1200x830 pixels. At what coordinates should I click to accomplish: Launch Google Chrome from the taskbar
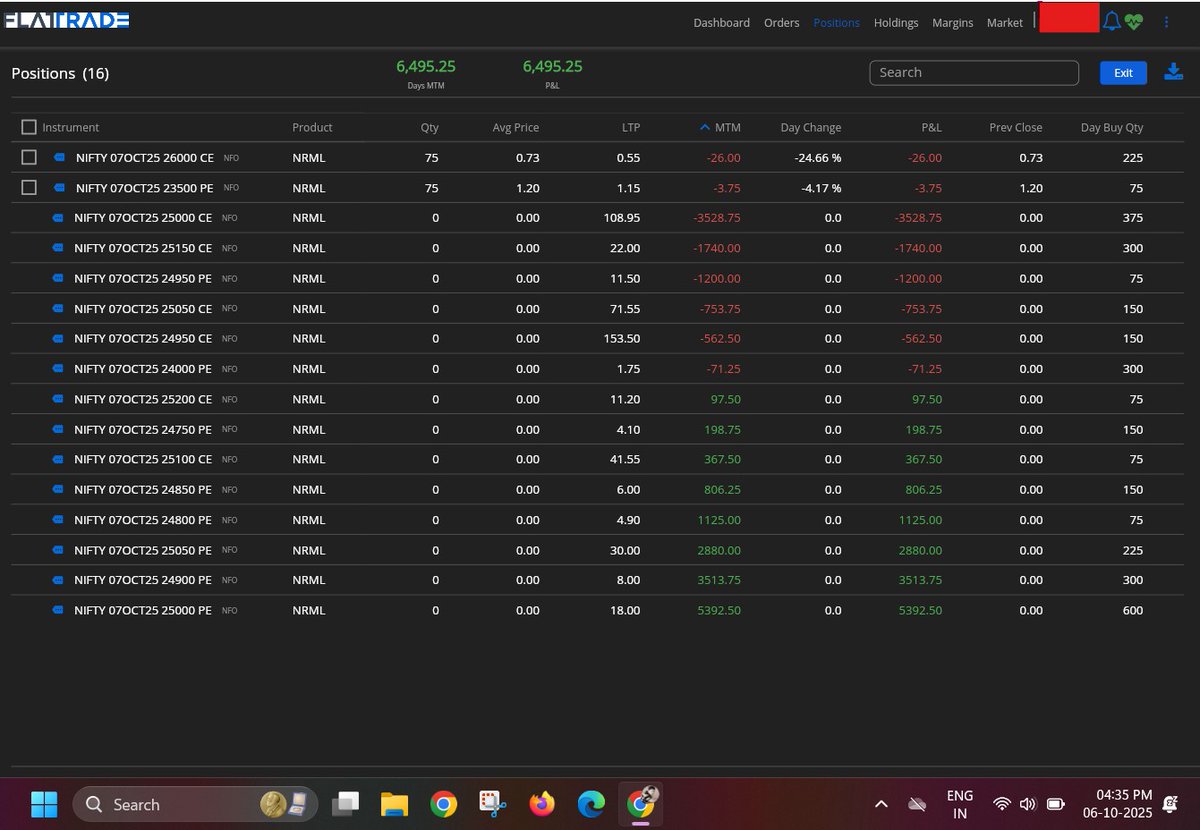coord(444,803)
